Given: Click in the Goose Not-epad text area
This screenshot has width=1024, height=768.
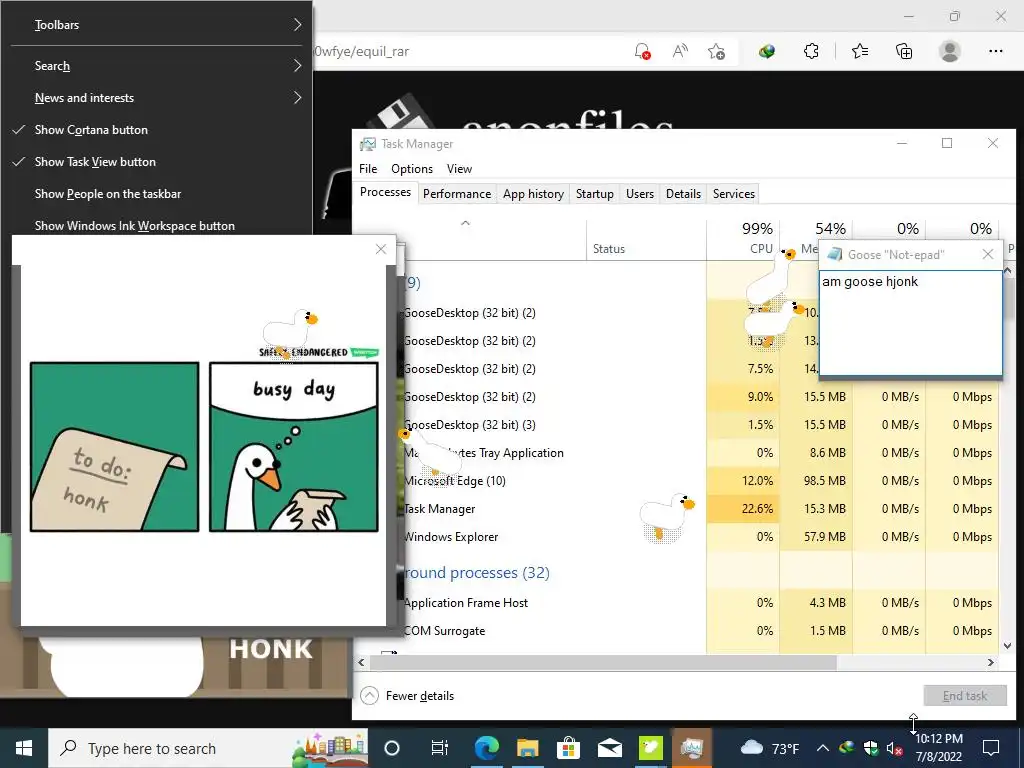Looking at the screenshot, I should click(910, 323).
